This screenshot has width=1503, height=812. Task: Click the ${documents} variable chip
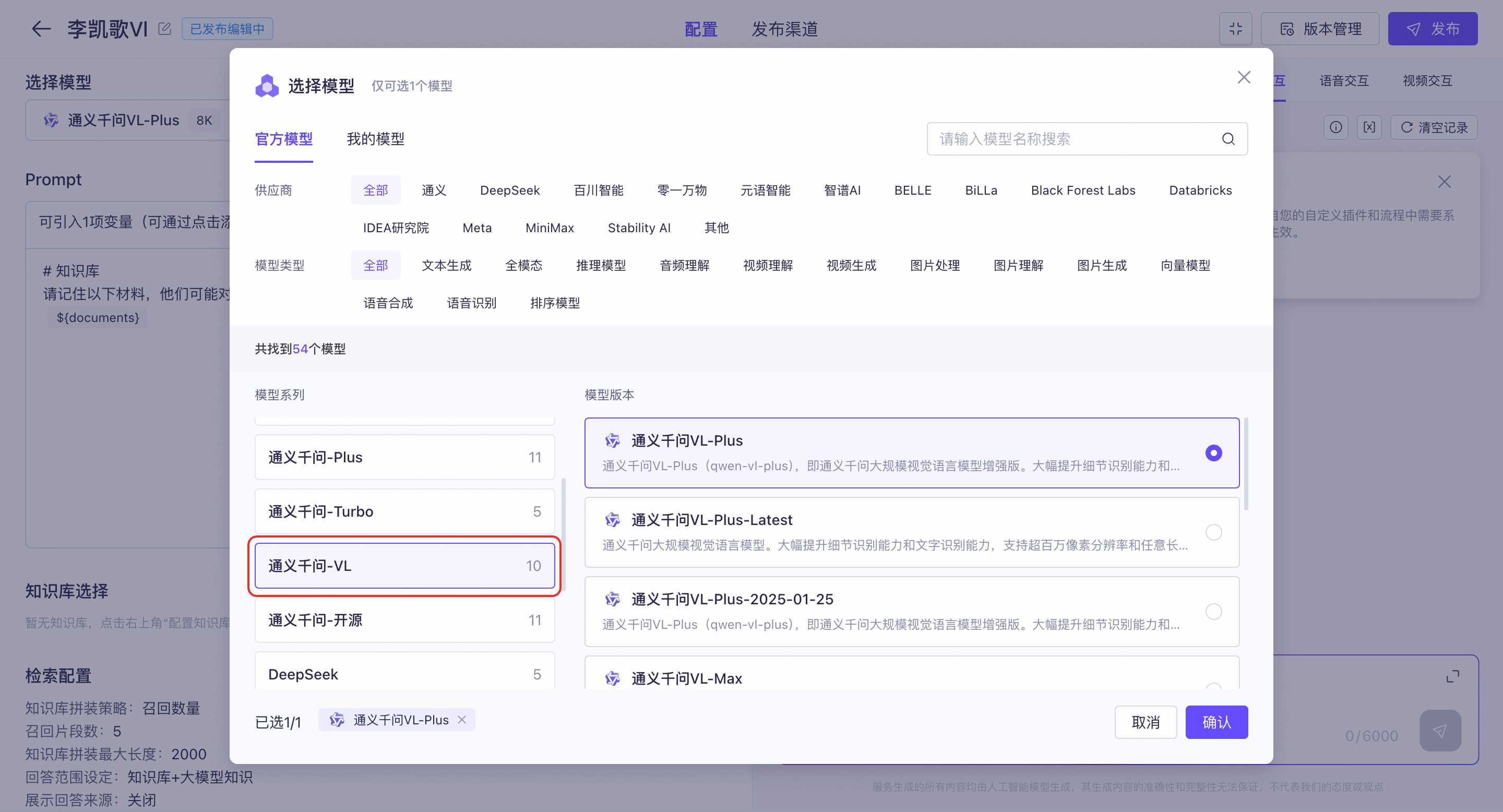coord(98,317)
